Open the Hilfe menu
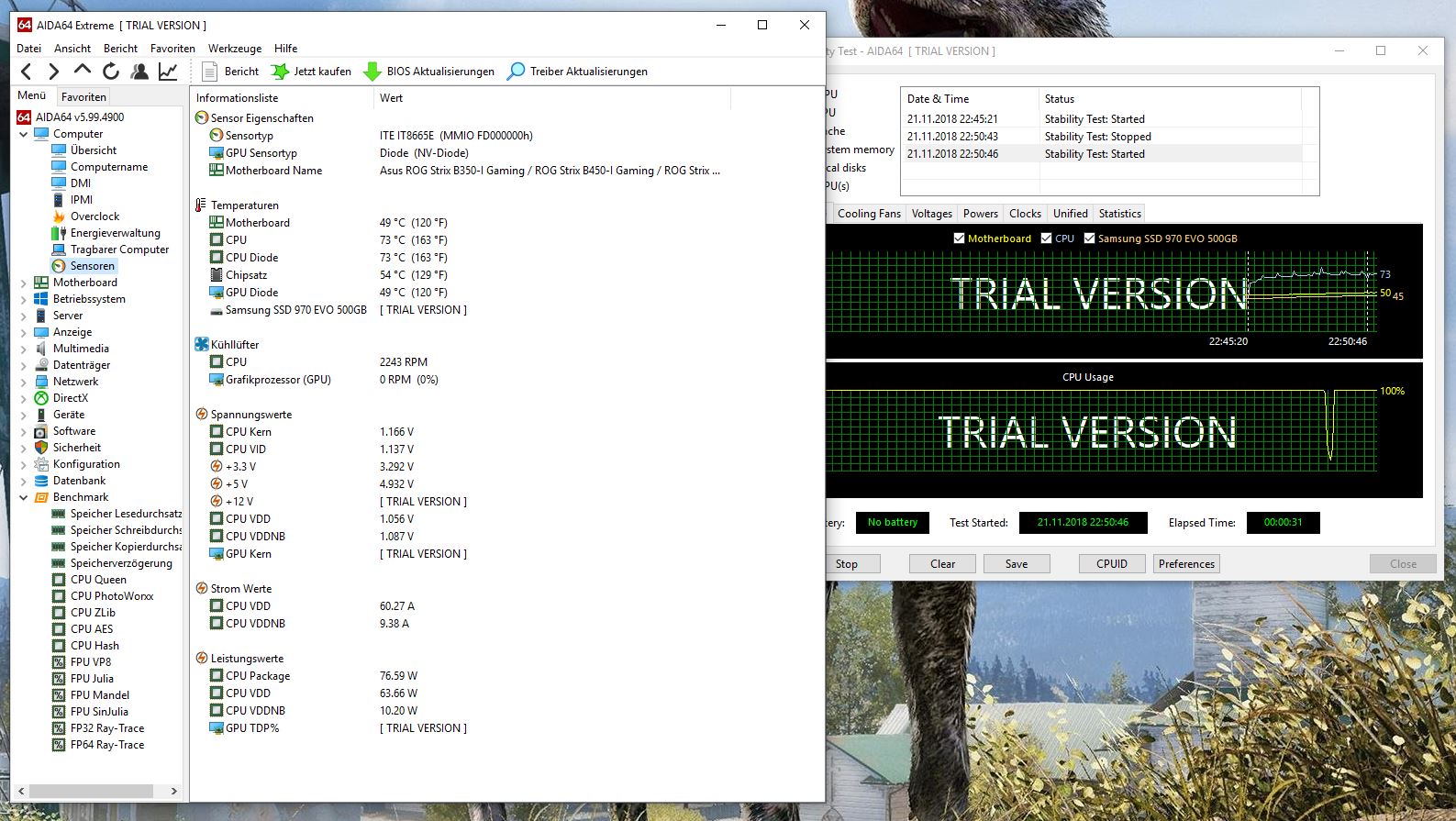This screenshot has height=821, width=1456. (285, 49)
